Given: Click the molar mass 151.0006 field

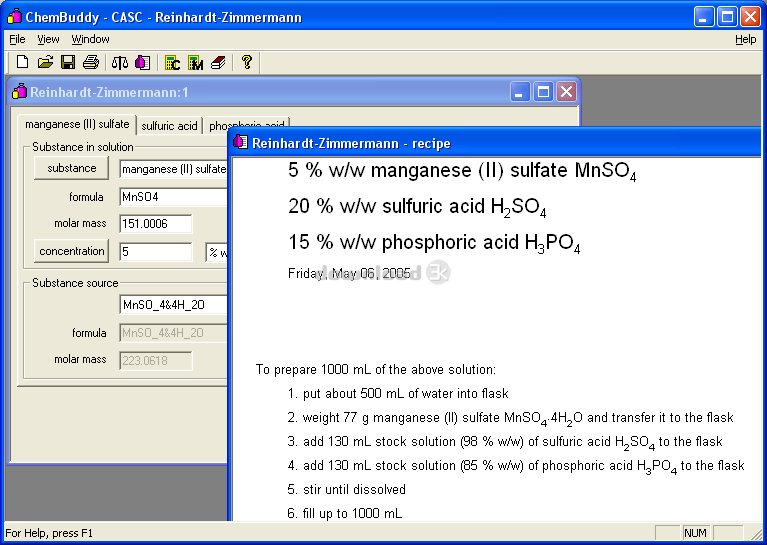Looking at the screenshot, I should (x=156, y=224).
